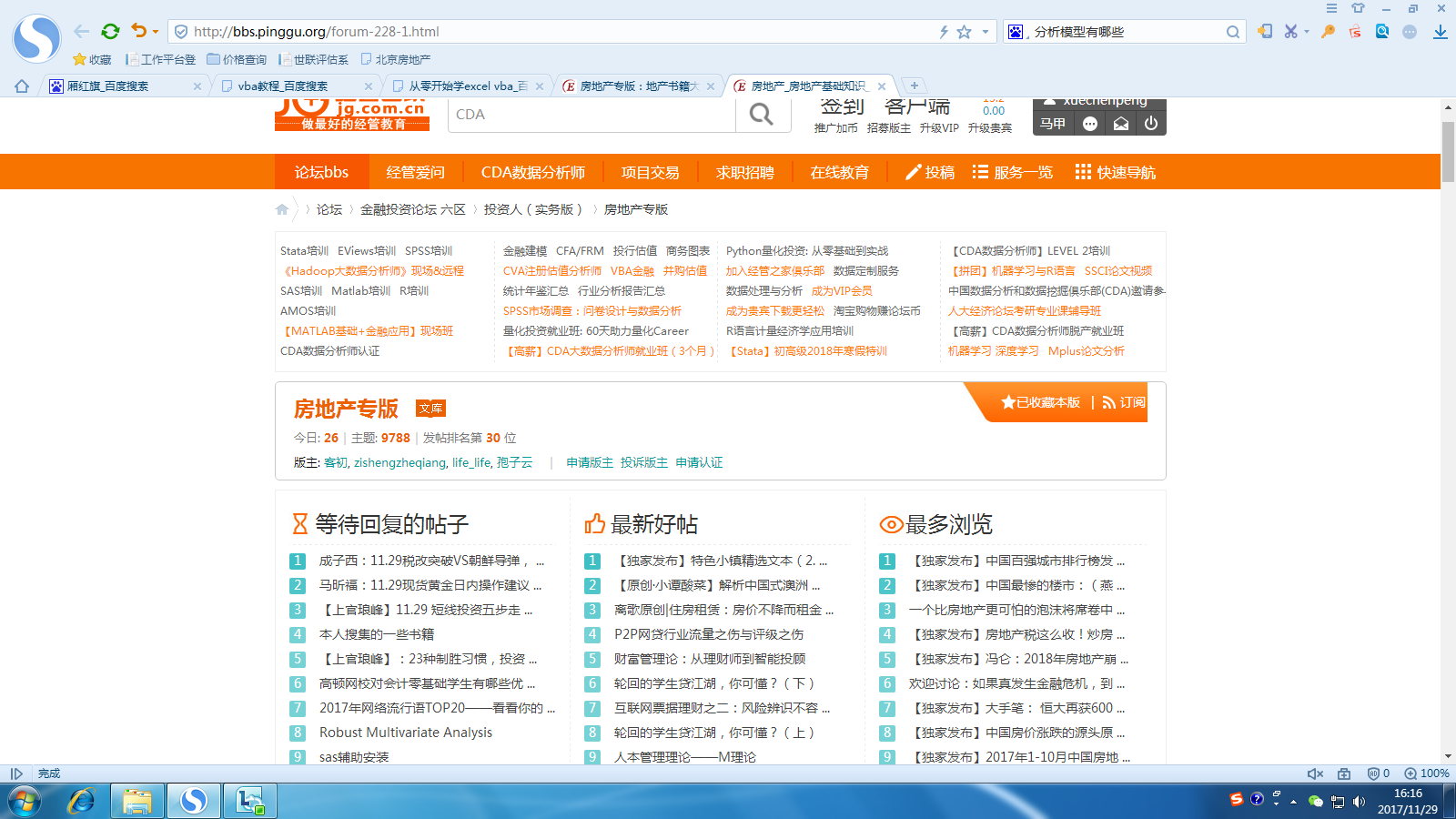Open the 北京房地产 bookmark
Viewport: 1456px width, 819px height.
click(x=396, y=59)
